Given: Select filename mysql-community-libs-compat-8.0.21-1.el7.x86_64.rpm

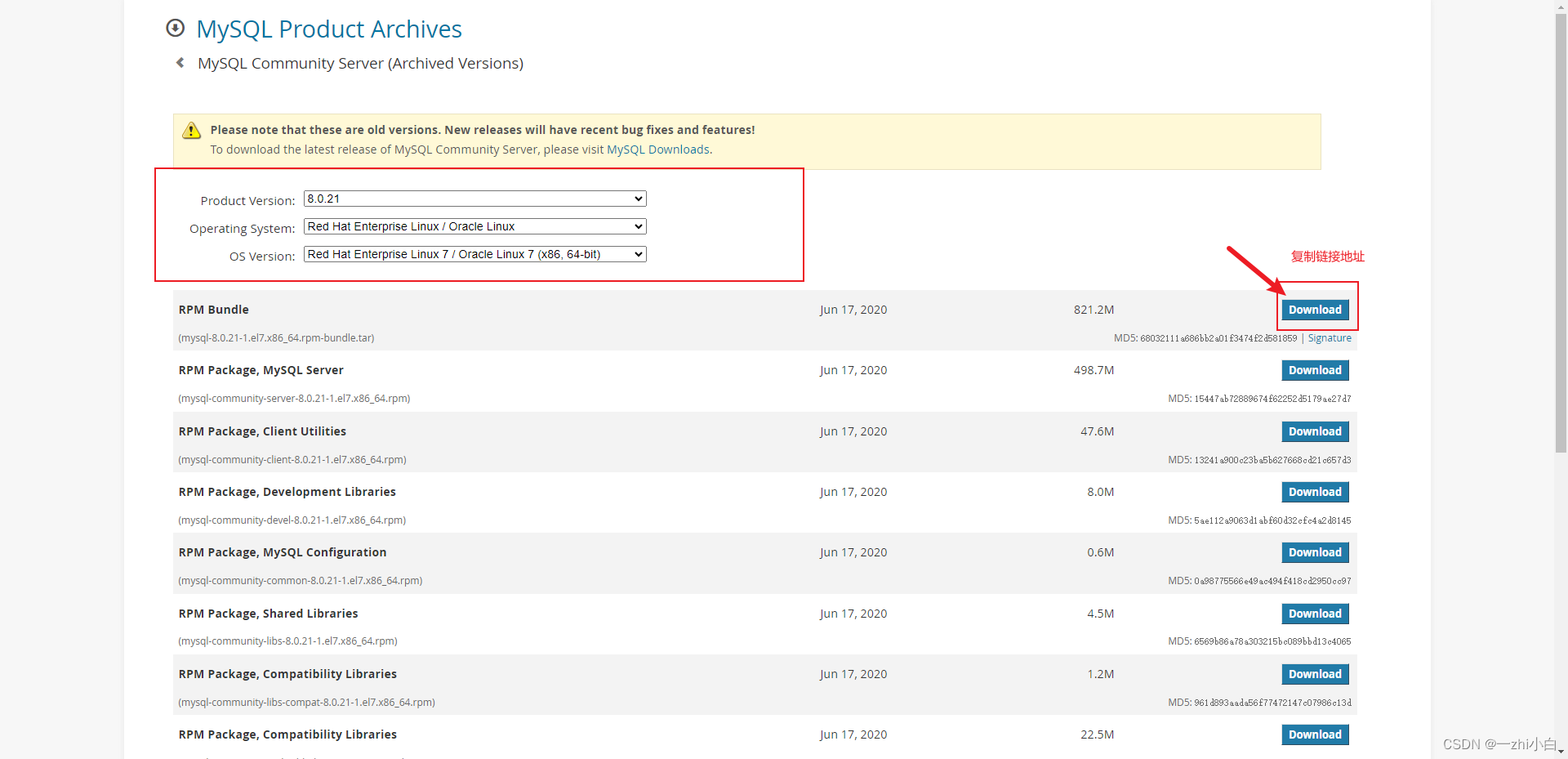Looking at the screenshot, I should click(x=306, y=703).
